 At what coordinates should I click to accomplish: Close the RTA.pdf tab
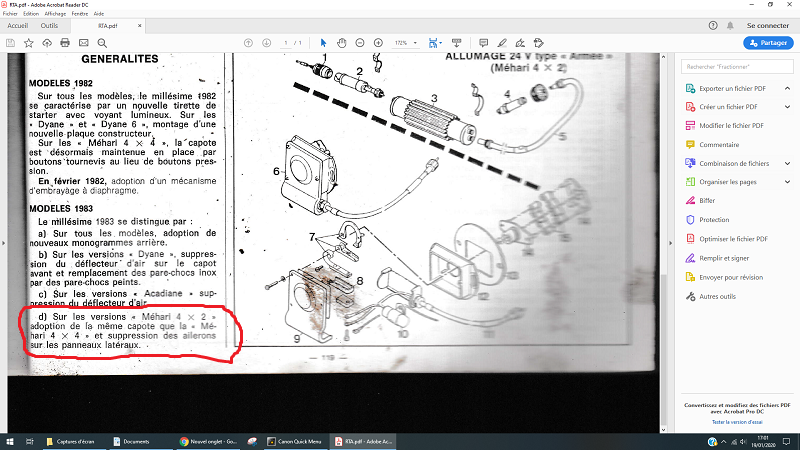139,26
